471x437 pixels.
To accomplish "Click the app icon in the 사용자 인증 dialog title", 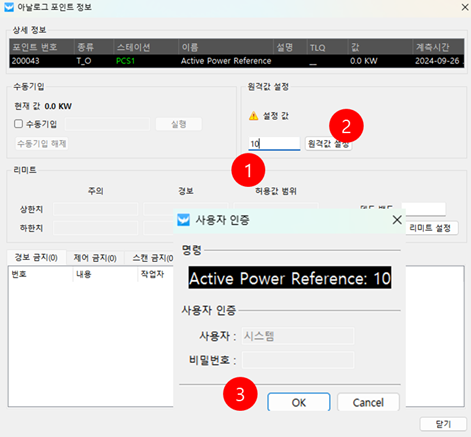I will [183, 220].
